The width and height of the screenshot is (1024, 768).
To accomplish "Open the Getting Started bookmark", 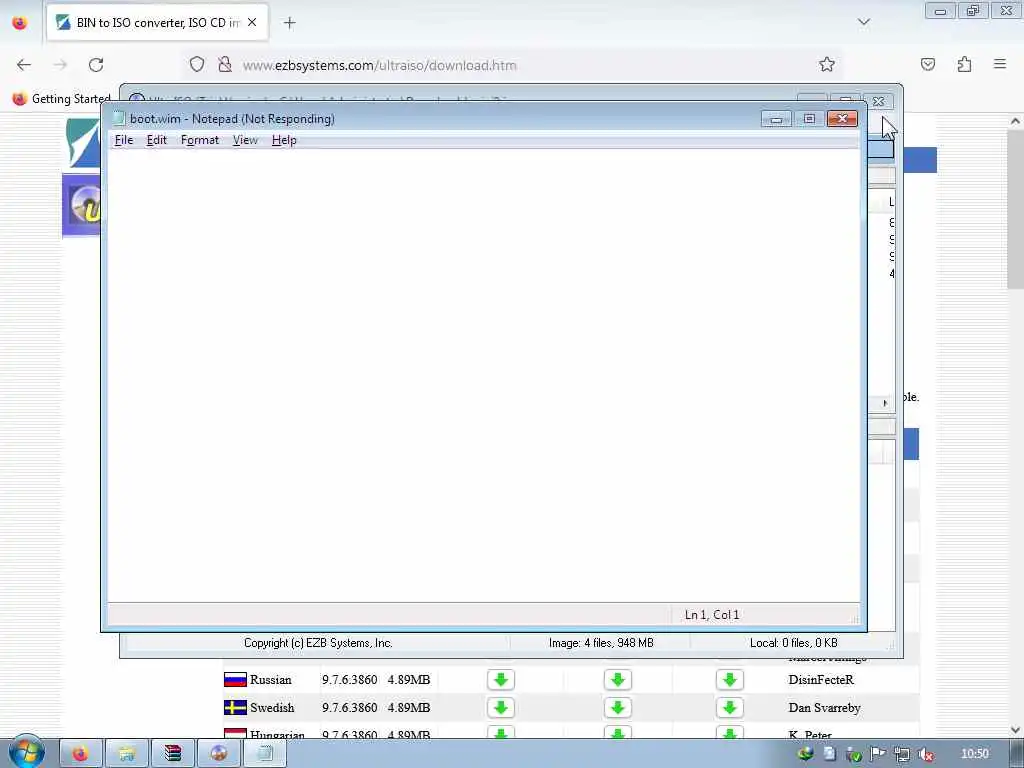I will 62,99.
